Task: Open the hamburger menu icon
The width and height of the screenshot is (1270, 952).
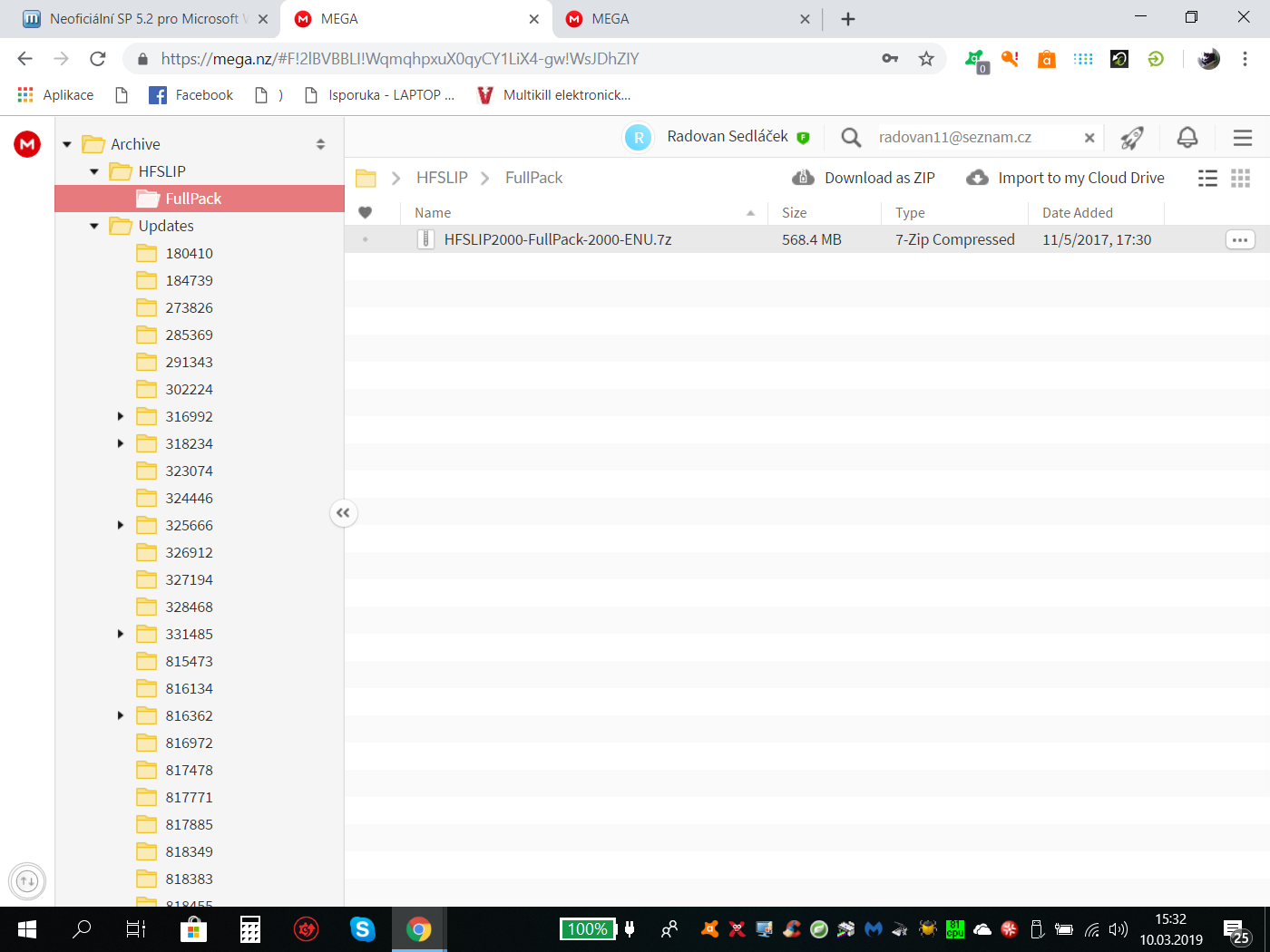Action: coord(1243,137)
